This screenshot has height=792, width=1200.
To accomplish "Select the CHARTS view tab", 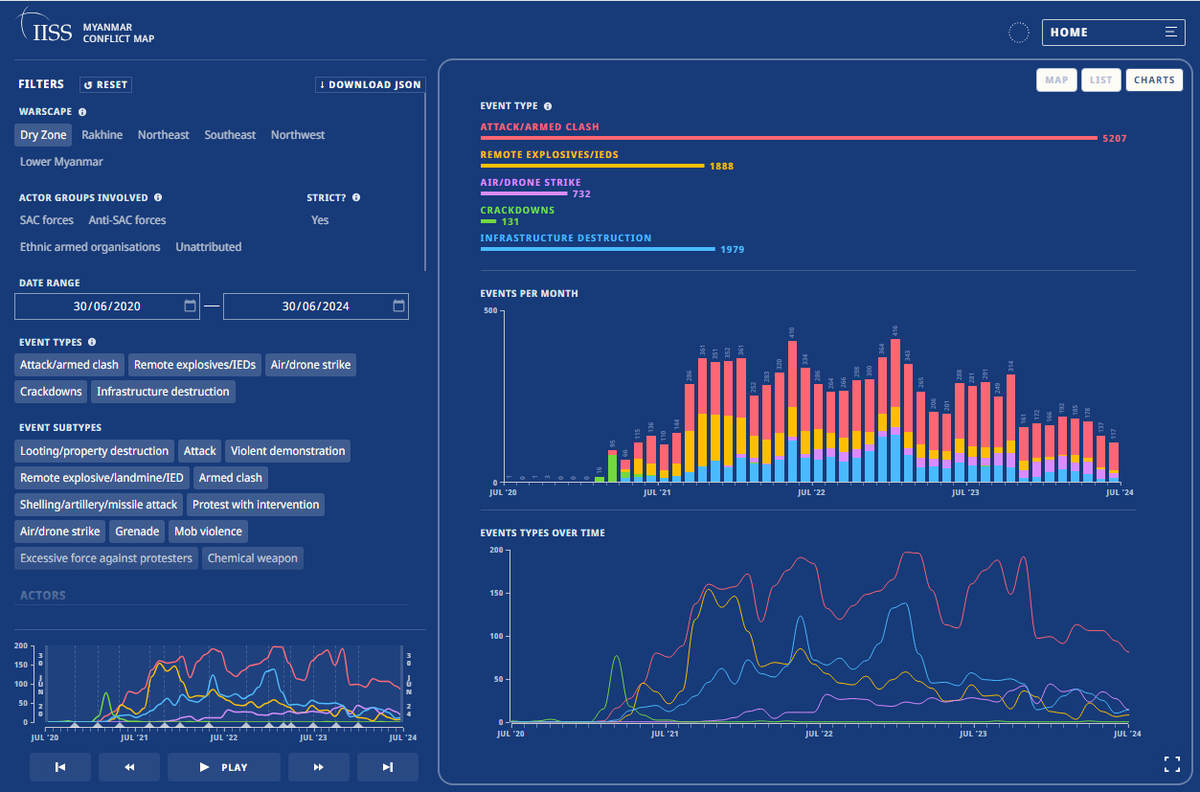I will click(1154, 80).
